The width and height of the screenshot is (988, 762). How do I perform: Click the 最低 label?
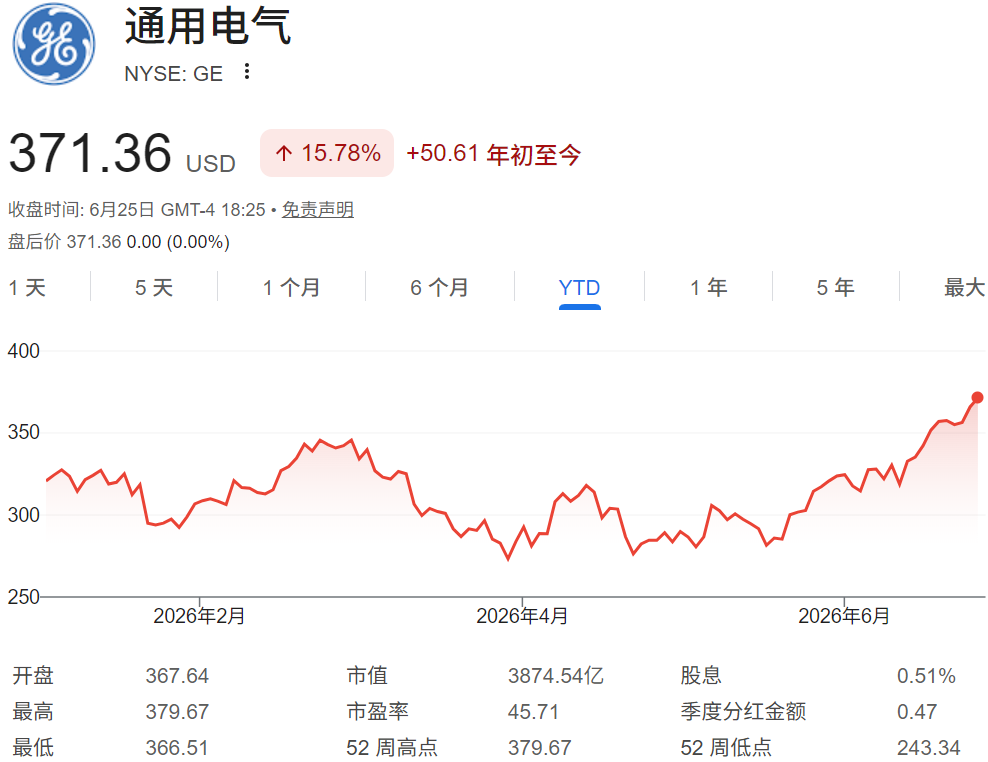[33, 748]
